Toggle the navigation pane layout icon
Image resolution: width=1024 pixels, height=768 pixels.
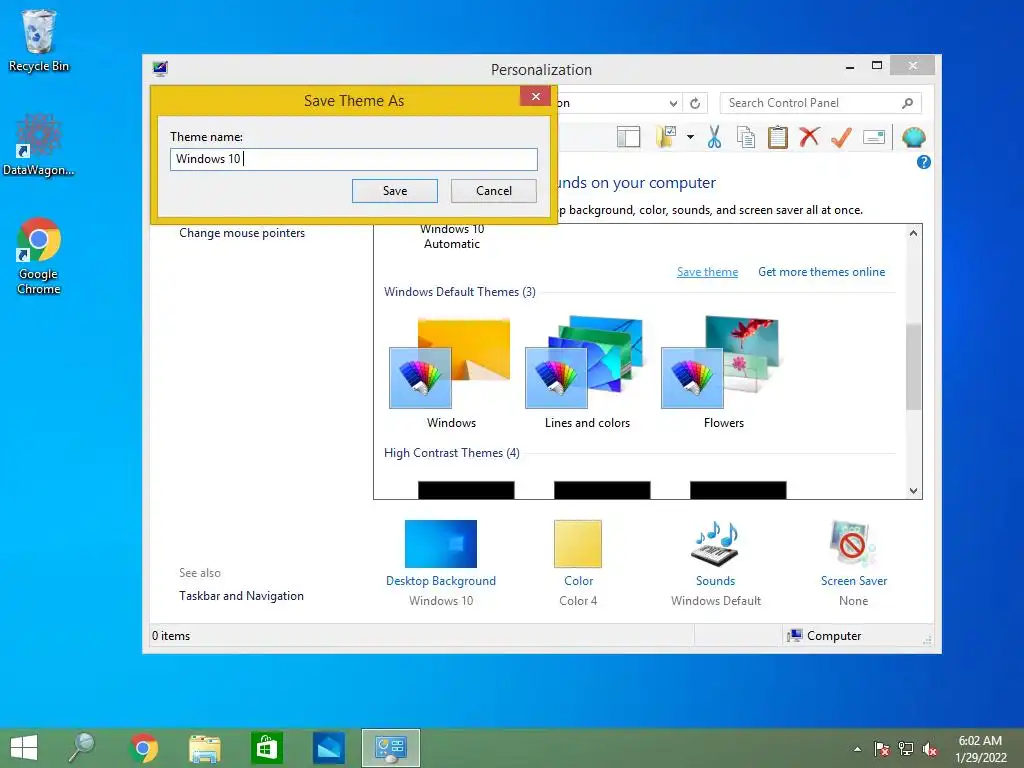click(x=628, y=137)
